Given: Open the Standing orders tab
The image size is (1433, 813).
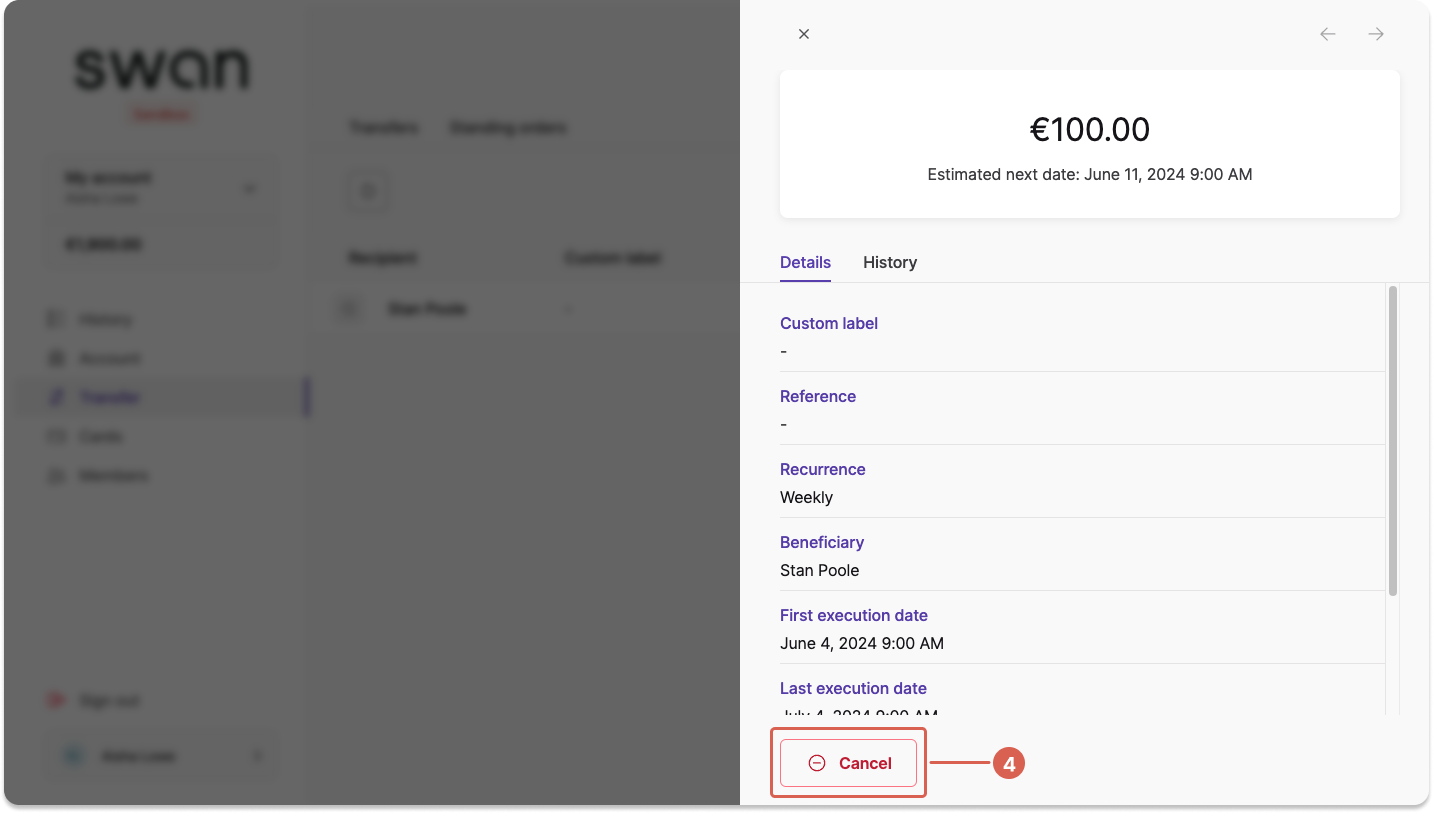Looking at the screenshot, I should tap(508, 128).
